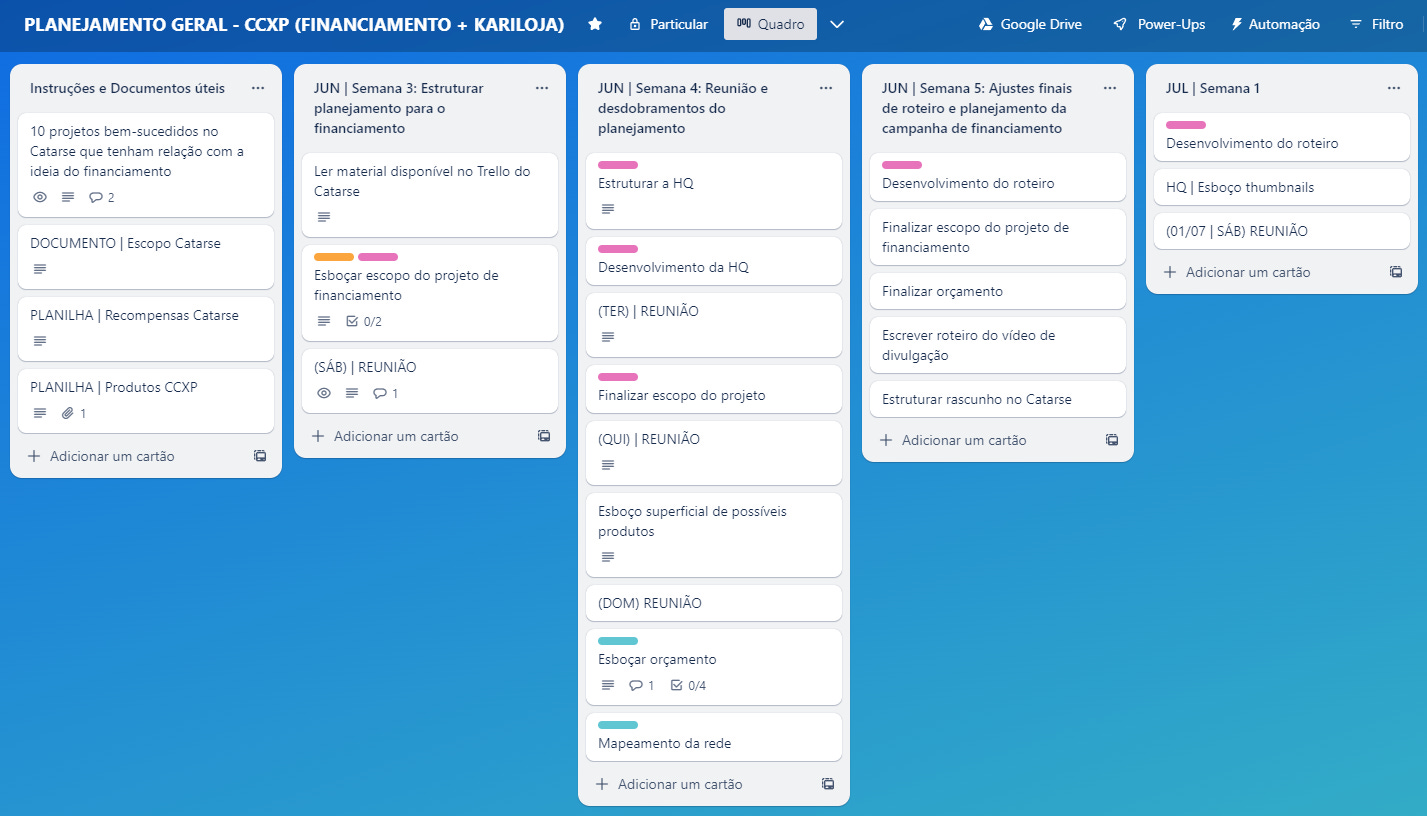Viewport: 1427px width, 816px height.
Task: Open Escrever roteiro do vídeo de divulgação card
Action: (x=998, y=345)
